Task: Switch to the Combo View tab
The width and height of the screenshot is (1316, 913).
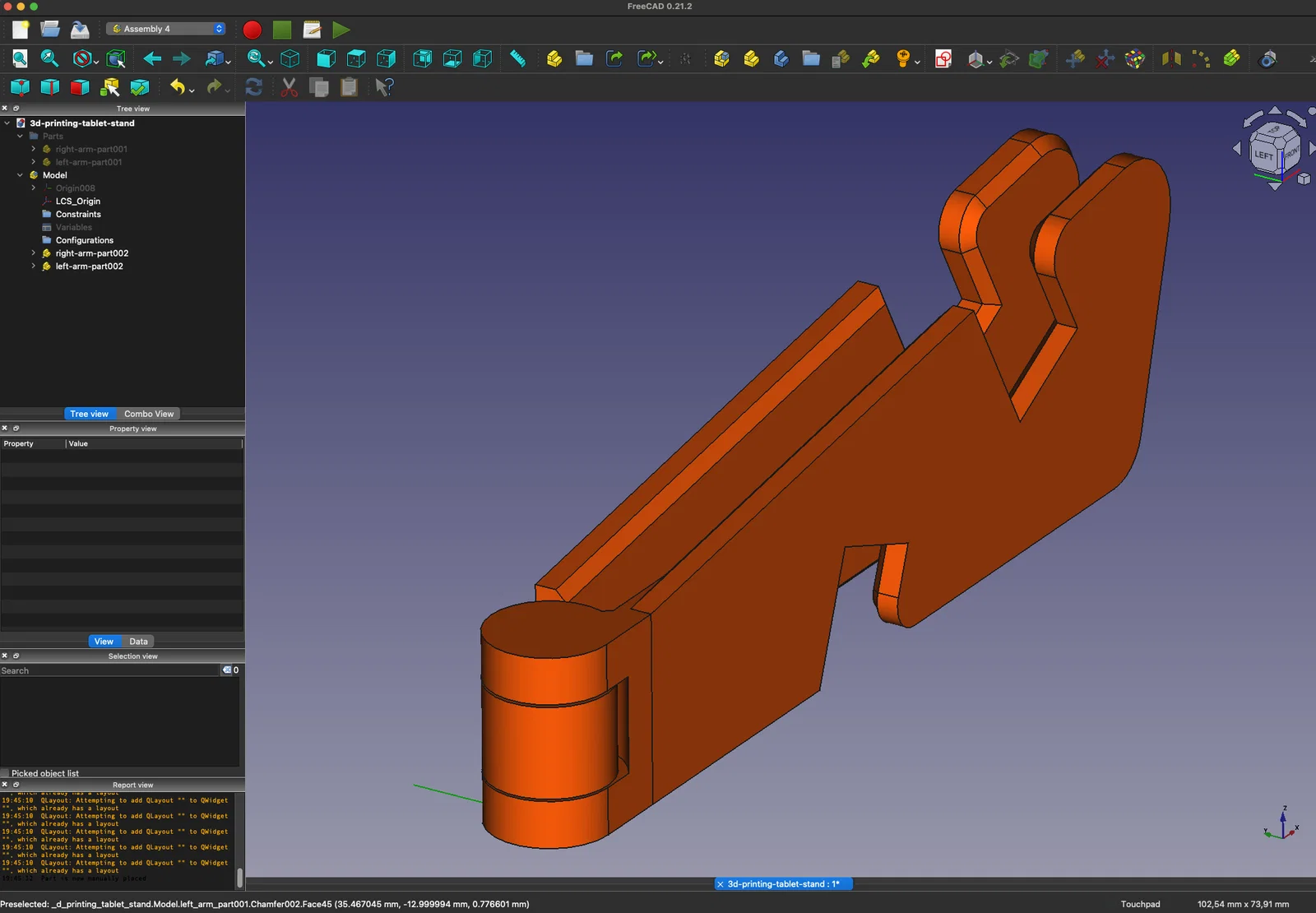Action: pyautogui.click(x=149, y=414)
